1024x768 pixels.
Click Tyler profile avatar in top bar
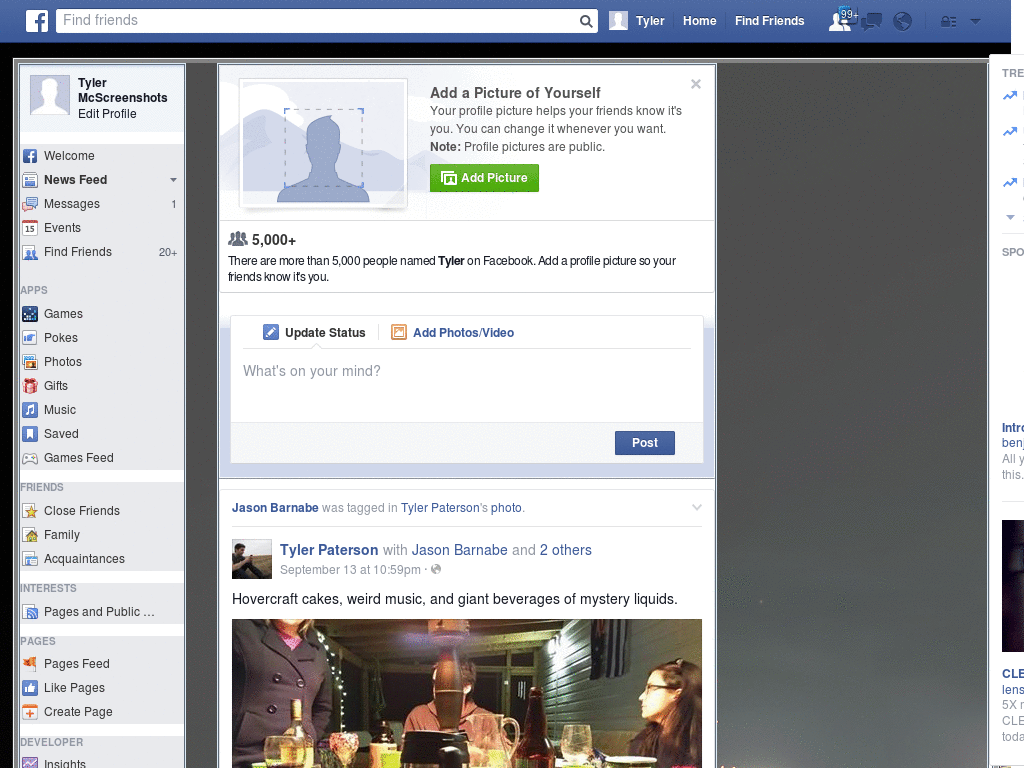click(618, 21)
